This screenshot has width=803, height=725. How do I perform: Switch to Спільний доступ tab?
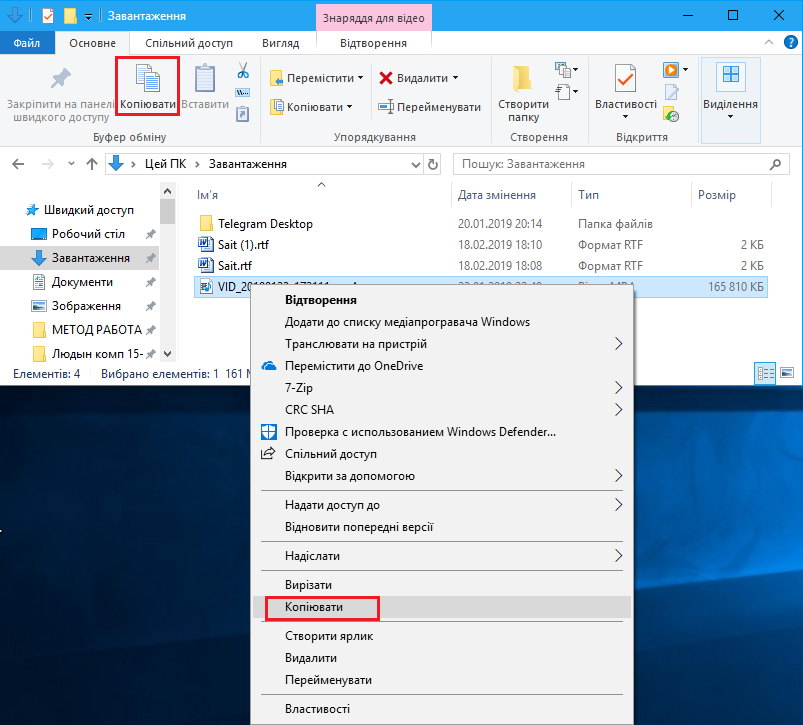click(188, 43)
